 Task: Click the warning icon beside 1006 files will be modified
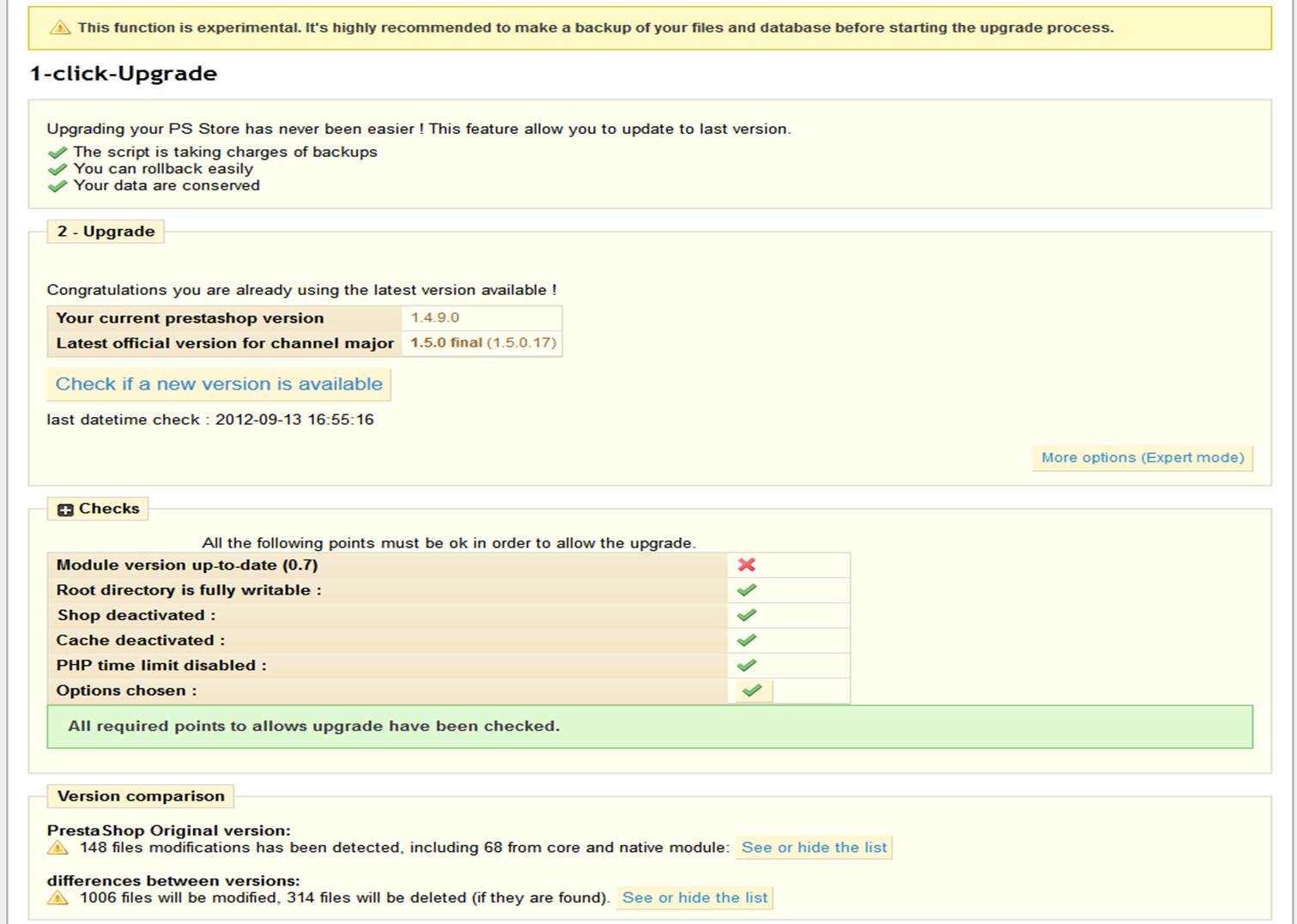[58, 897]
